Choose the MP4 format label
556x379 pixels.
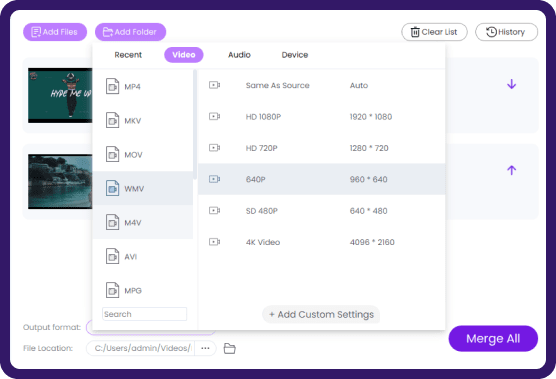click(x=132, y=87)
